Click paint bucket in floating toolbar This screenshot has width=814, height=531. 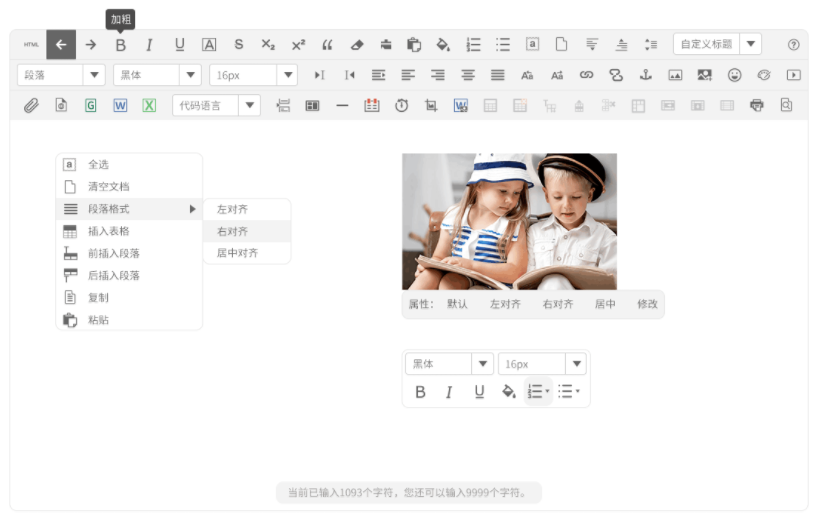tap(509, 391)
